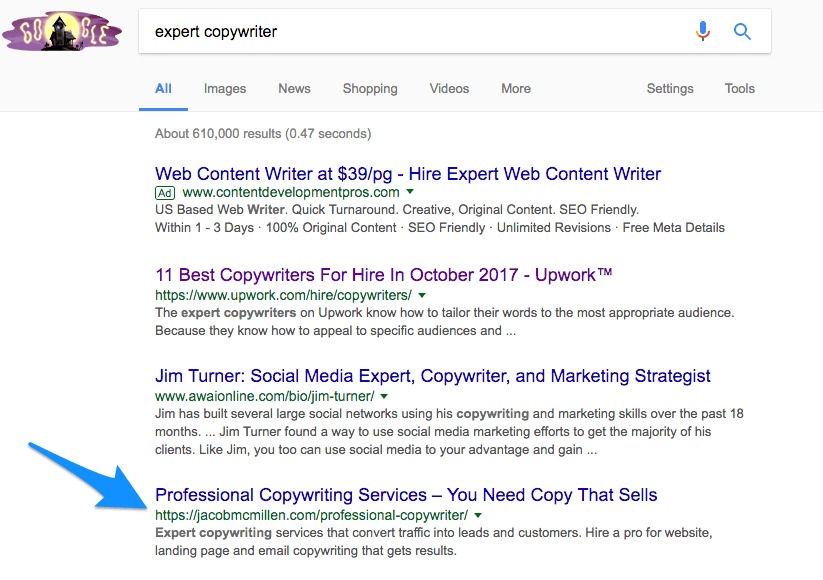
Task: Click the blue magnifying glass search icon
Action: (x=742, y=31)
